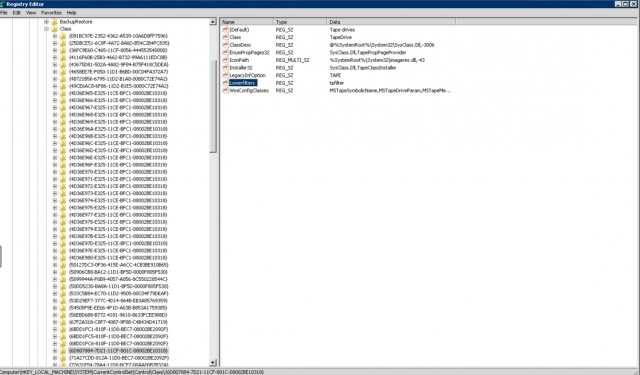Expand the {50906CB8-BA12...} key
The image size is (640, 375).
(55, 272)
